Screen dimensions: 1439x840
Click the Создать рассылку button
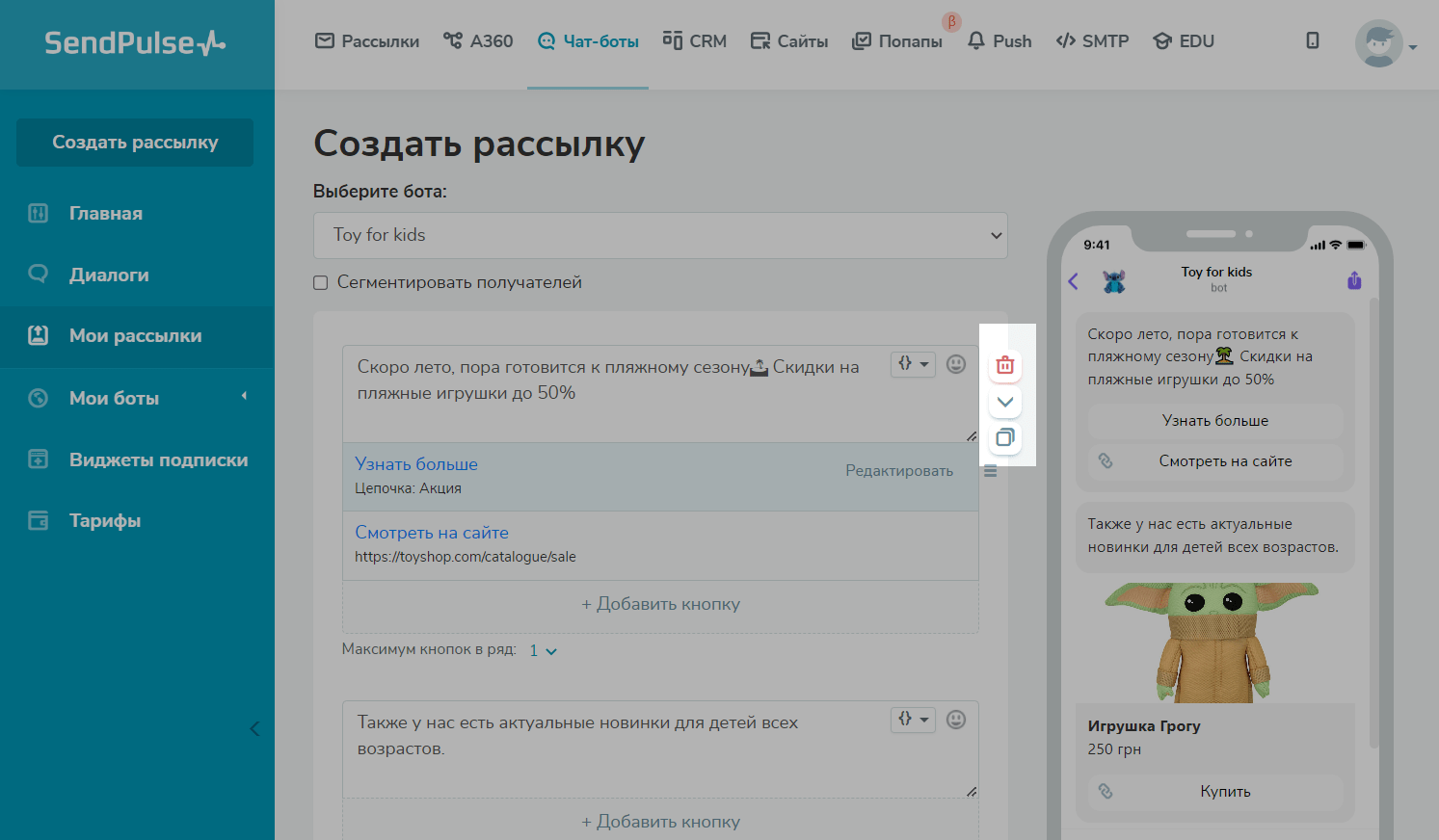(x=135, y=143)
